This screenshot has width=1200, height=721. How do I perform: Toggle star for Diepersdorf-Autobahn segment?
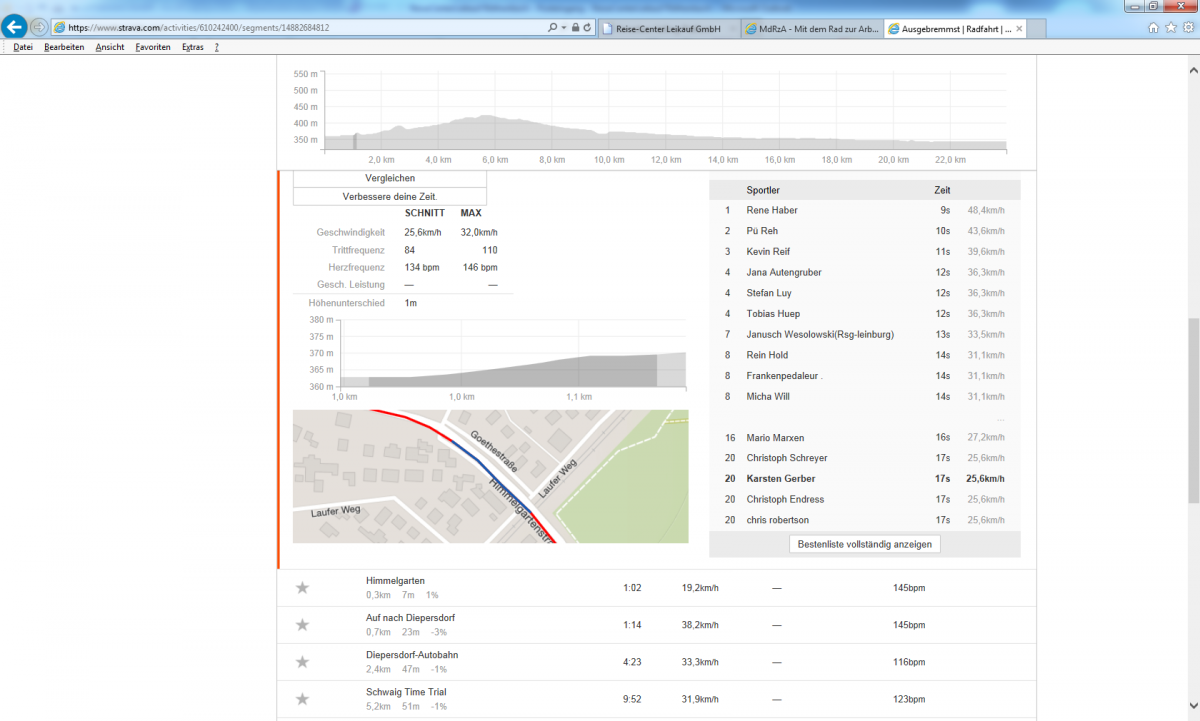click(x=302, y=662)
